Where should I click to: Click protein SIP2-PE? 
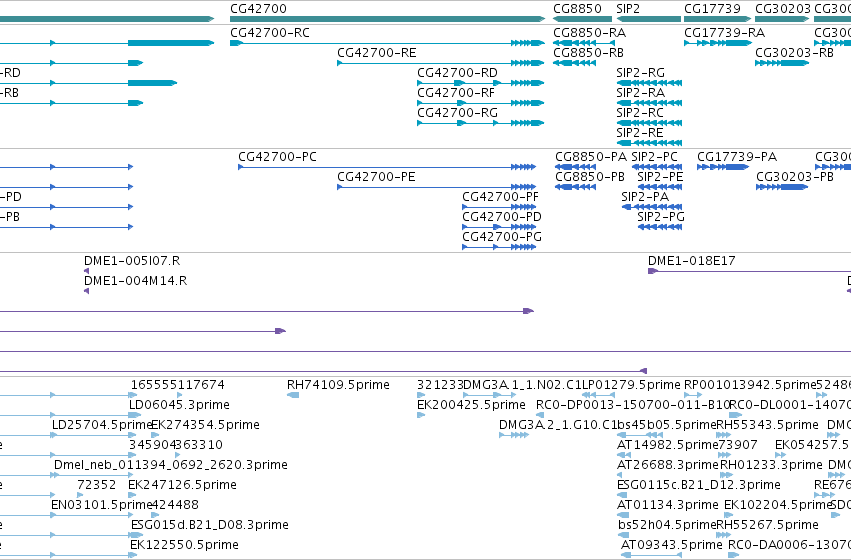point(660,187)
